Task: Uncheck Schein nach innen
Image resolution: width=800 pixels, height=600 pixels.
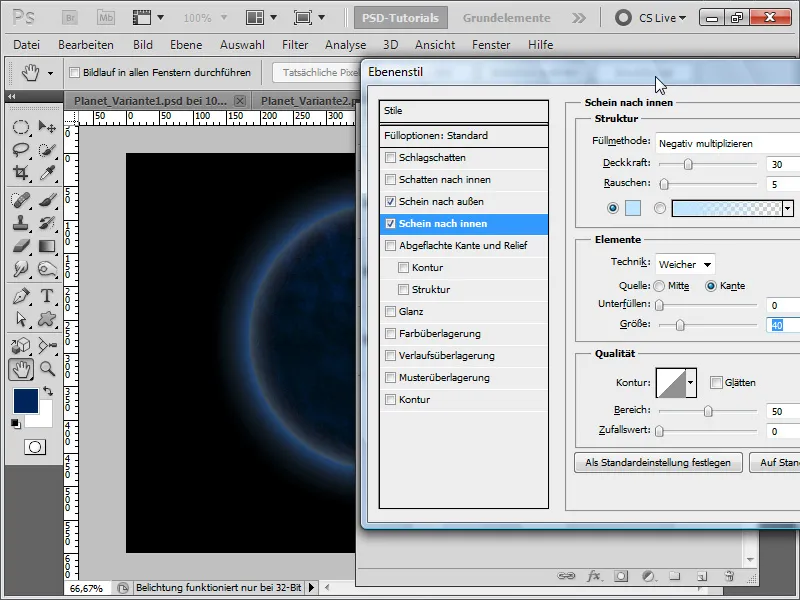Action: pos(390,223)
